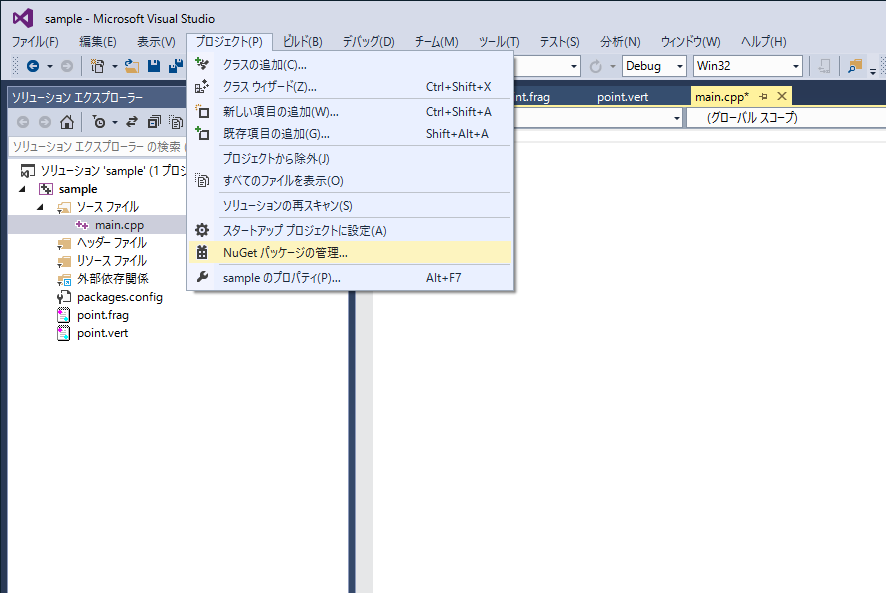Click the pending changes filter clock icon

(99, 122)
